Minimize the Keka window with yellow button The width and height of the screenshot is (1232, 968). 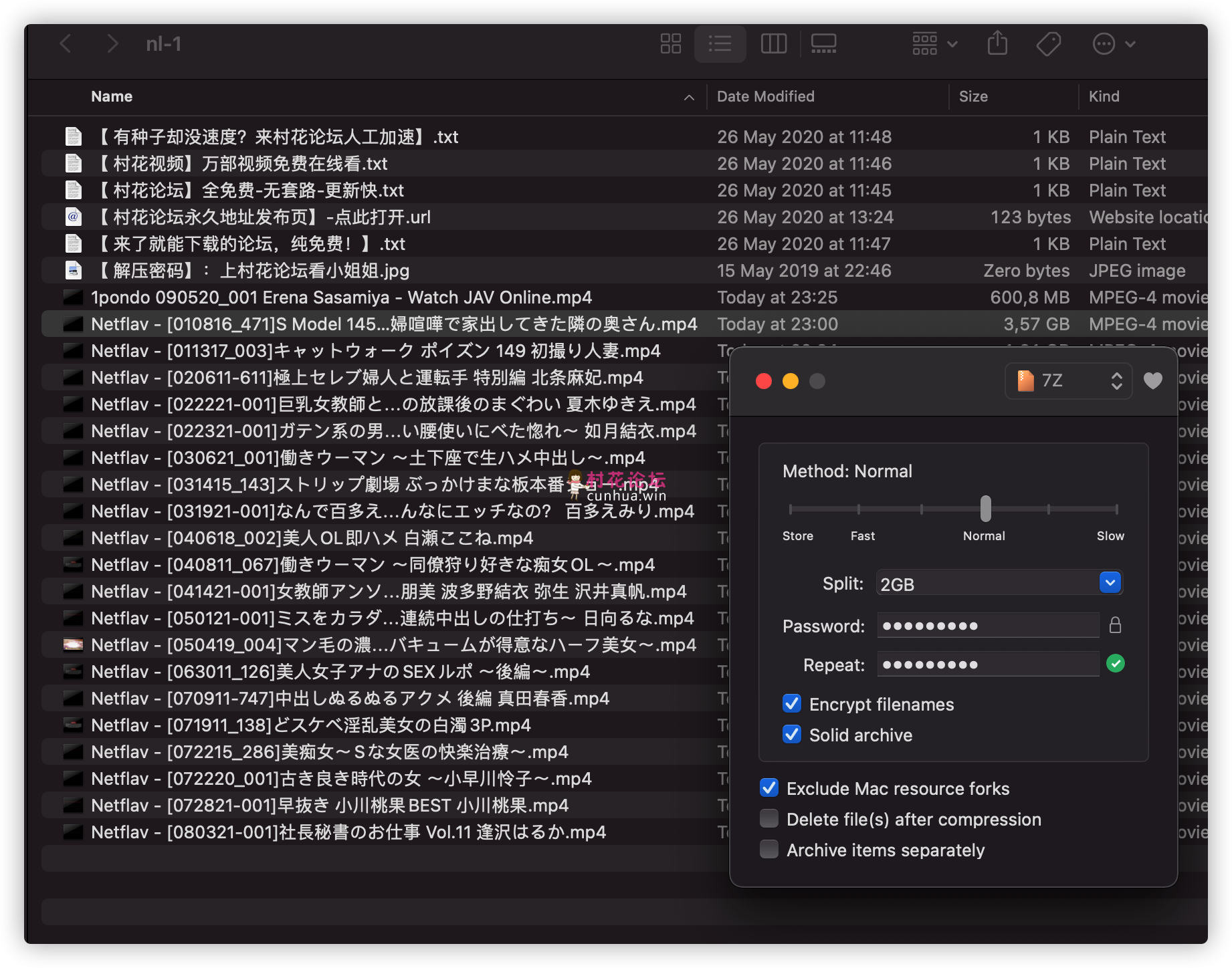[x=790, y=381]
